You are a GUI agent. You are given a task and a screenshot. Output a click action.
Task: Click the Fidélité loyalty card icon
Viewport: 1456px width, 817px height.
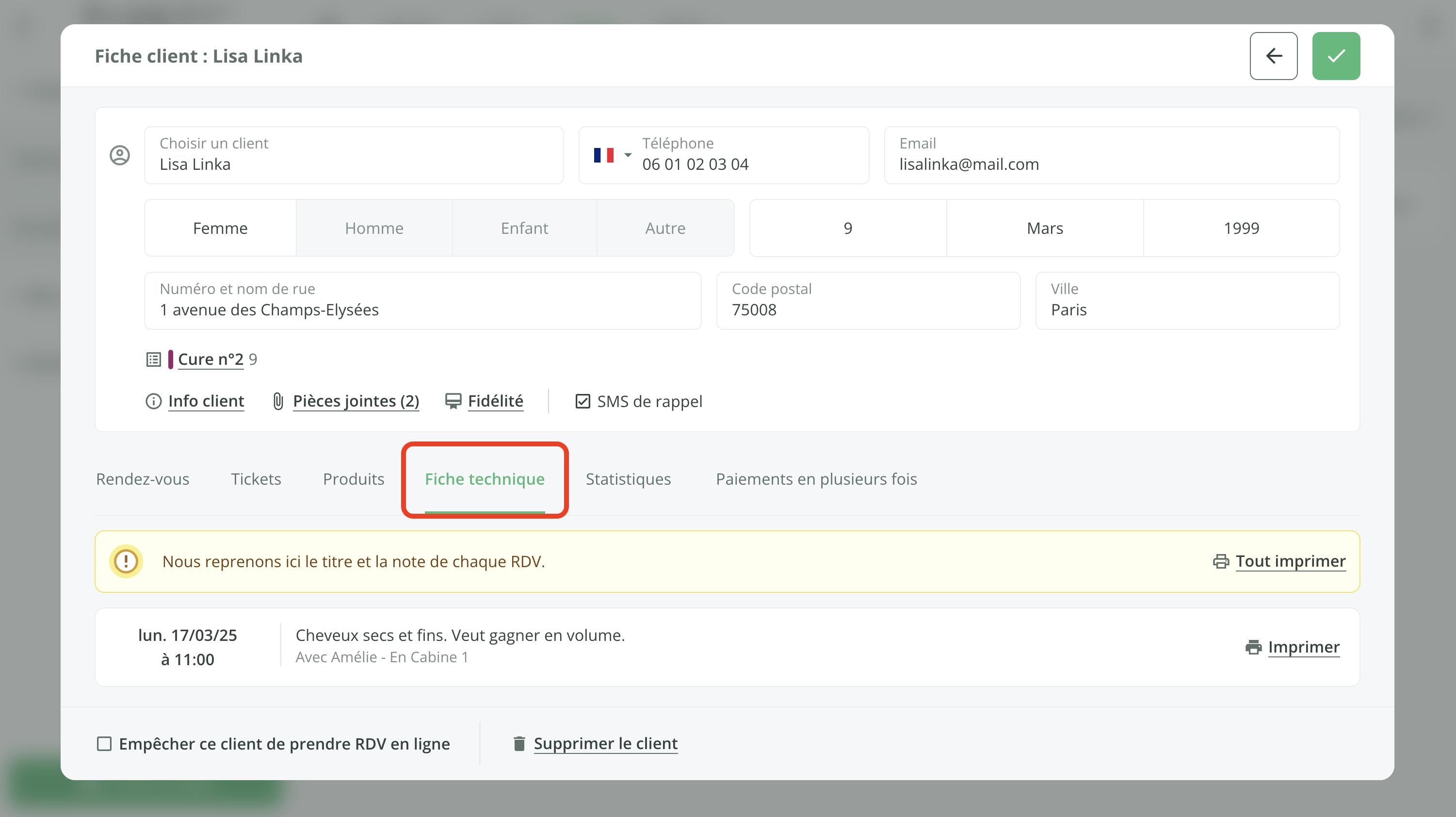tap(453, 401)
